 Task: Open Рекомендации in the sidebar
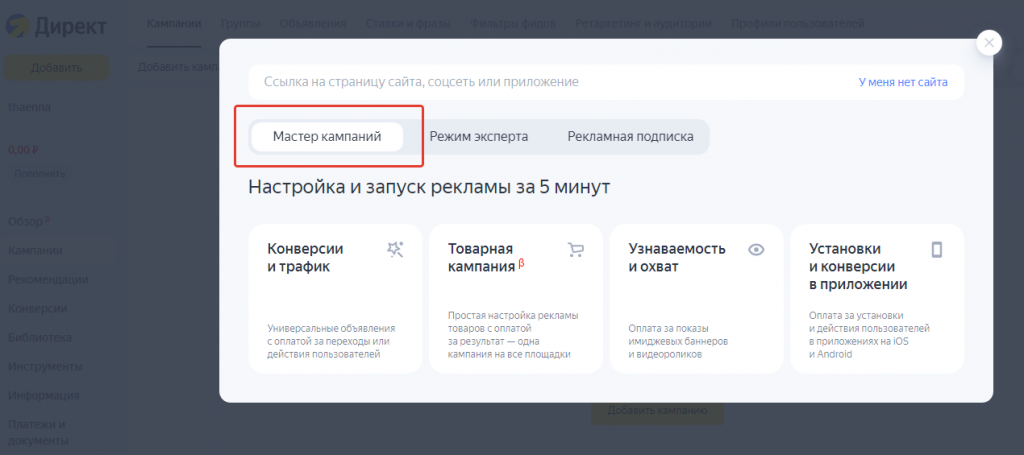pos(48,279)
